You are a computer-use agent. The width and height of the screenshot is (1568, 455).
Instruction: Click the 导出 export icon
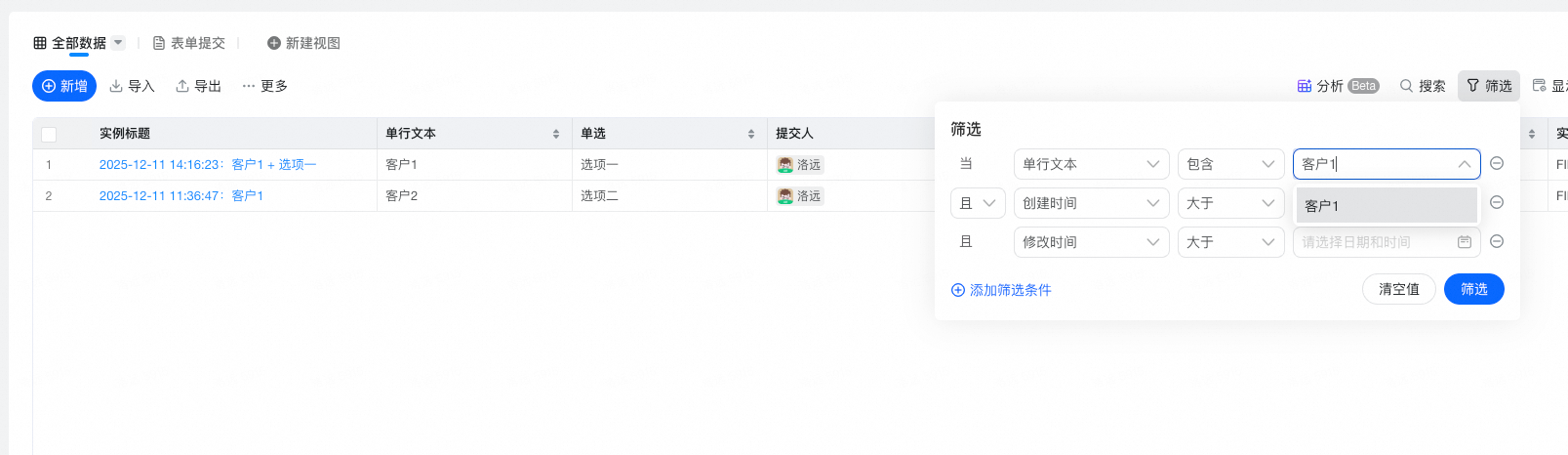[182, 86]
